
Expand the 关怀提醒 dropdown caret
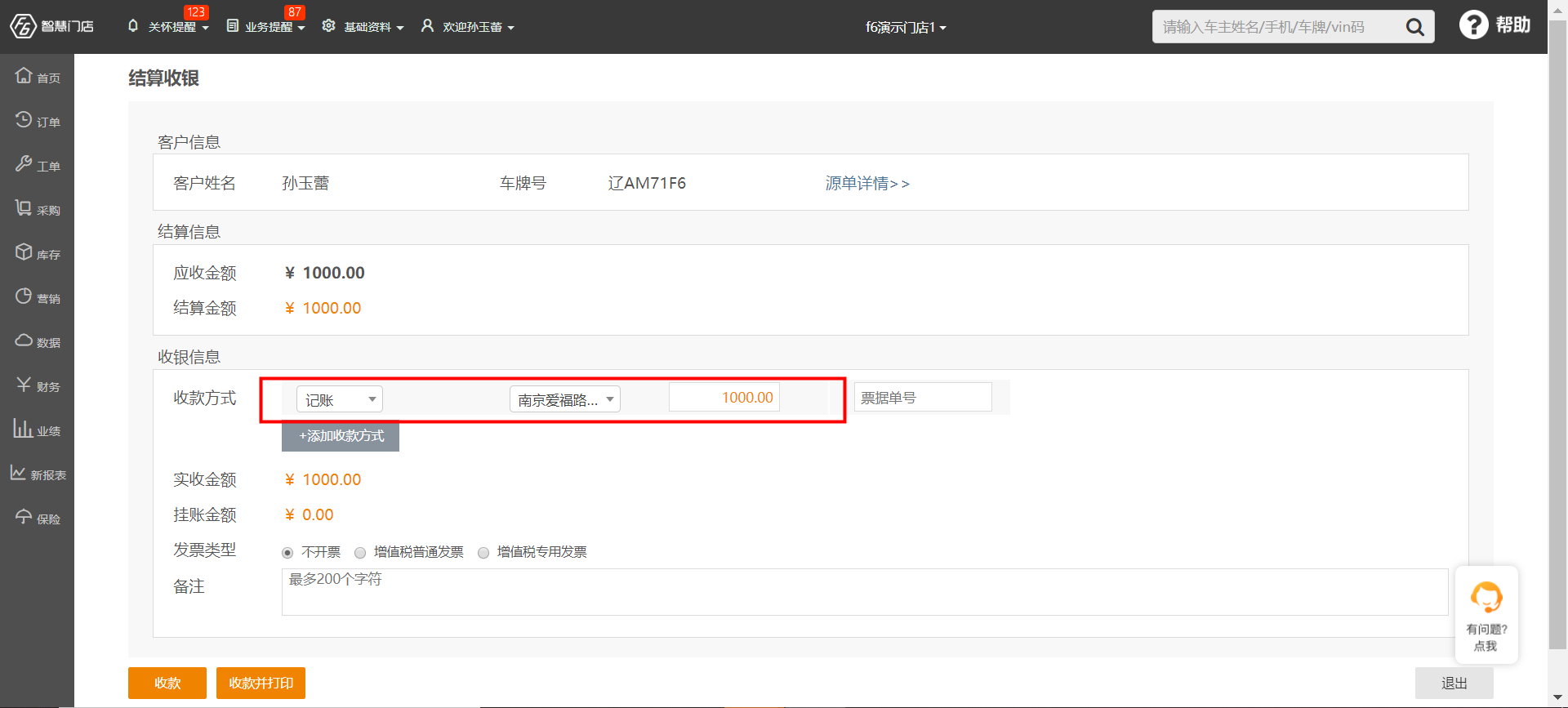[206, 28]
